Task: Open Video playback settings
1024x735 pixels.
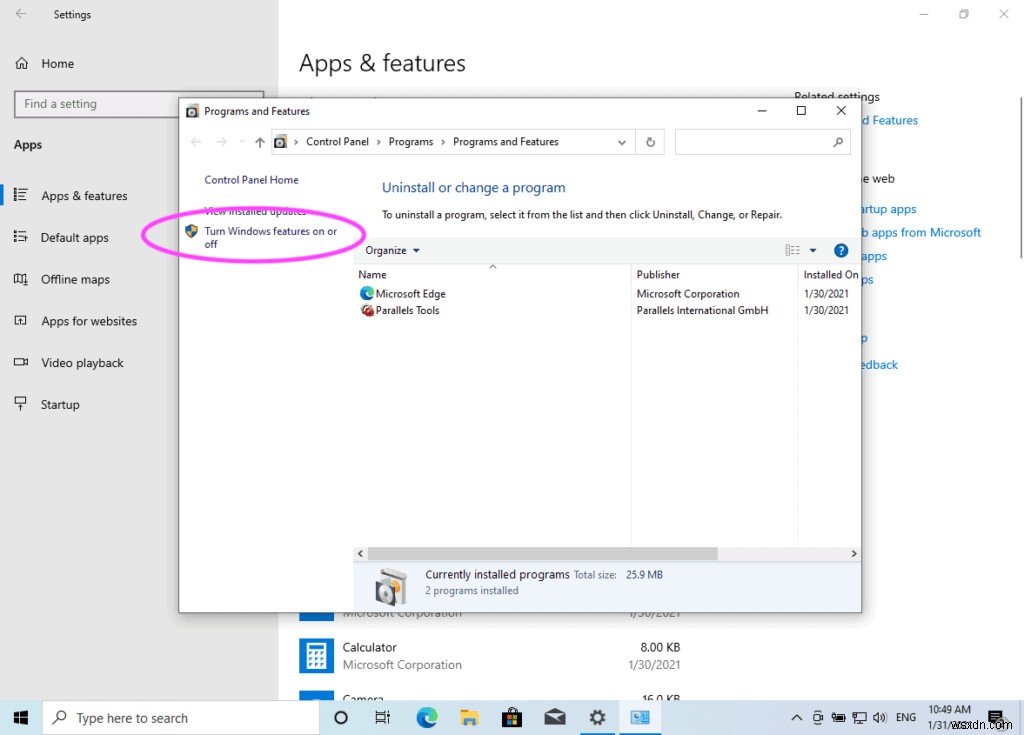Action: tap(82, 362)
